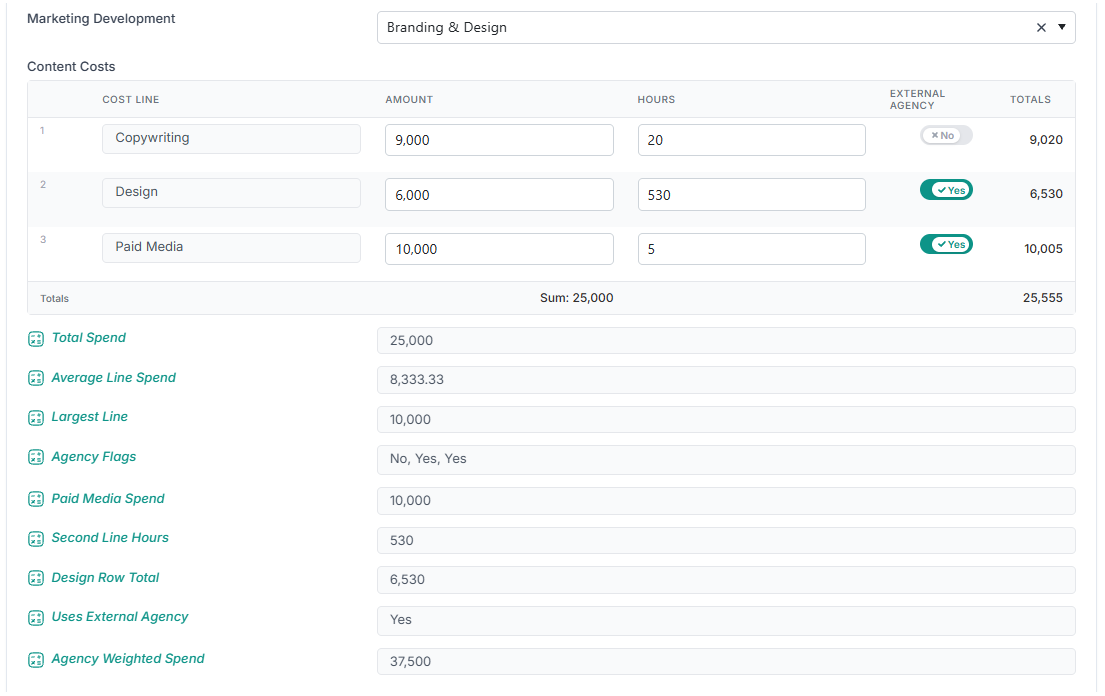Click the Design hours field showing 530
The width and height of the screenshot is (1105, 696).
pyautogui.click(x=751, y=194)
